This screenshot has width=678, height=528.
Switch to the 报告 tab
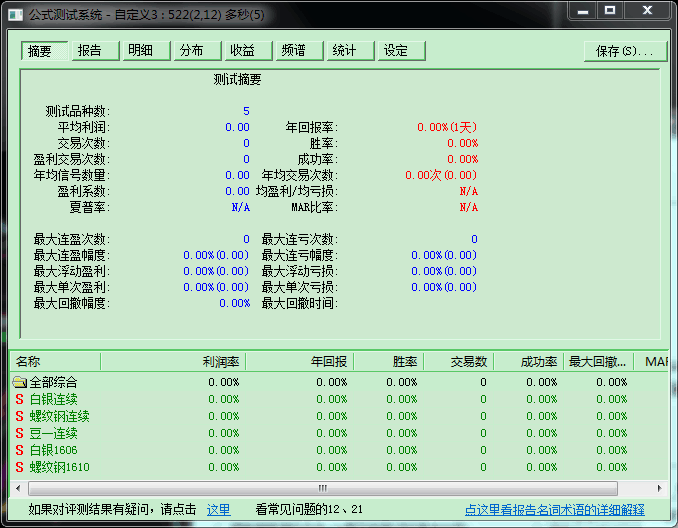tap(92, 51)
